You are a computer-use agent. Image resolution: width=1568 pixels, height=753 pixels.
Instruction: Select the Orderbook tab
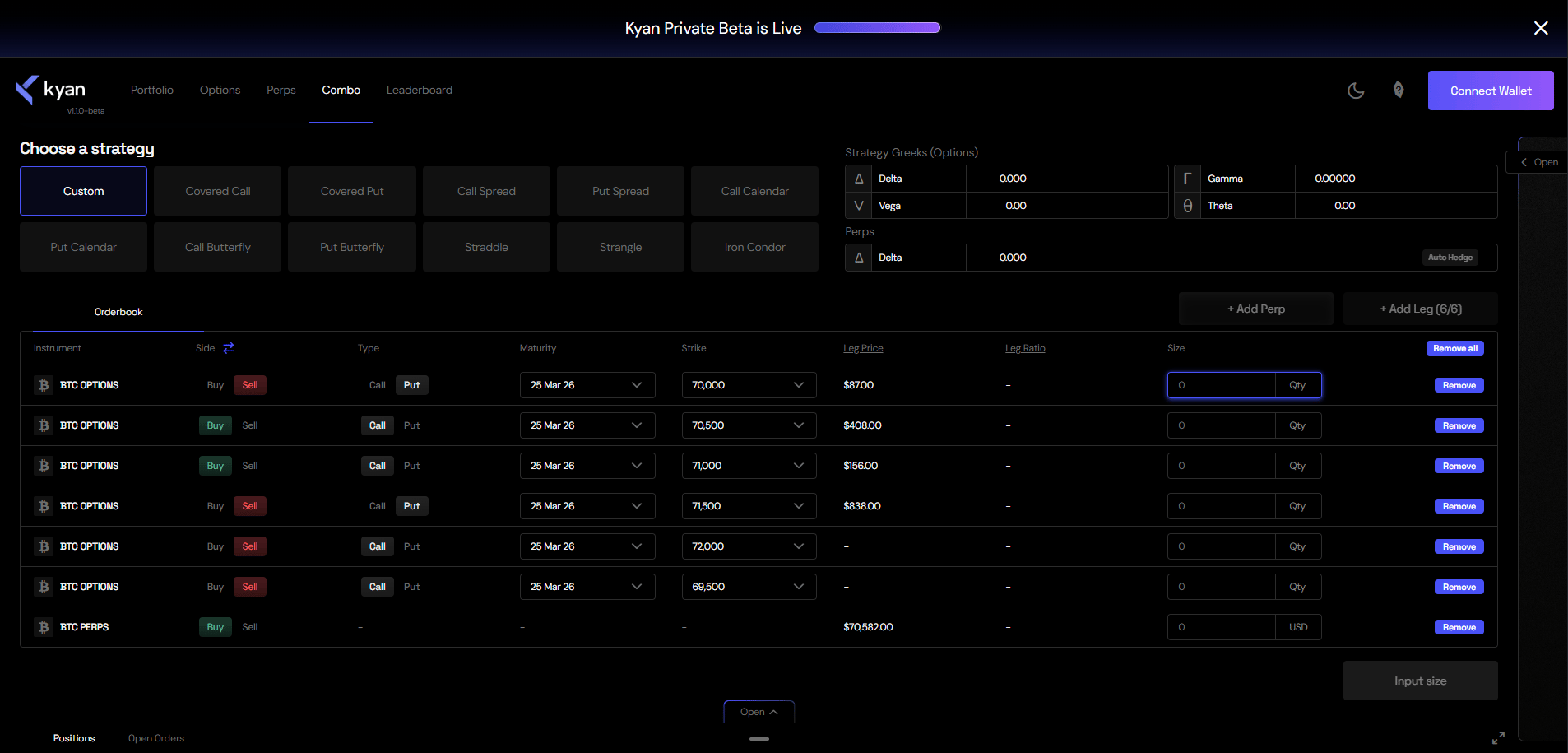[x=118, y=312]
